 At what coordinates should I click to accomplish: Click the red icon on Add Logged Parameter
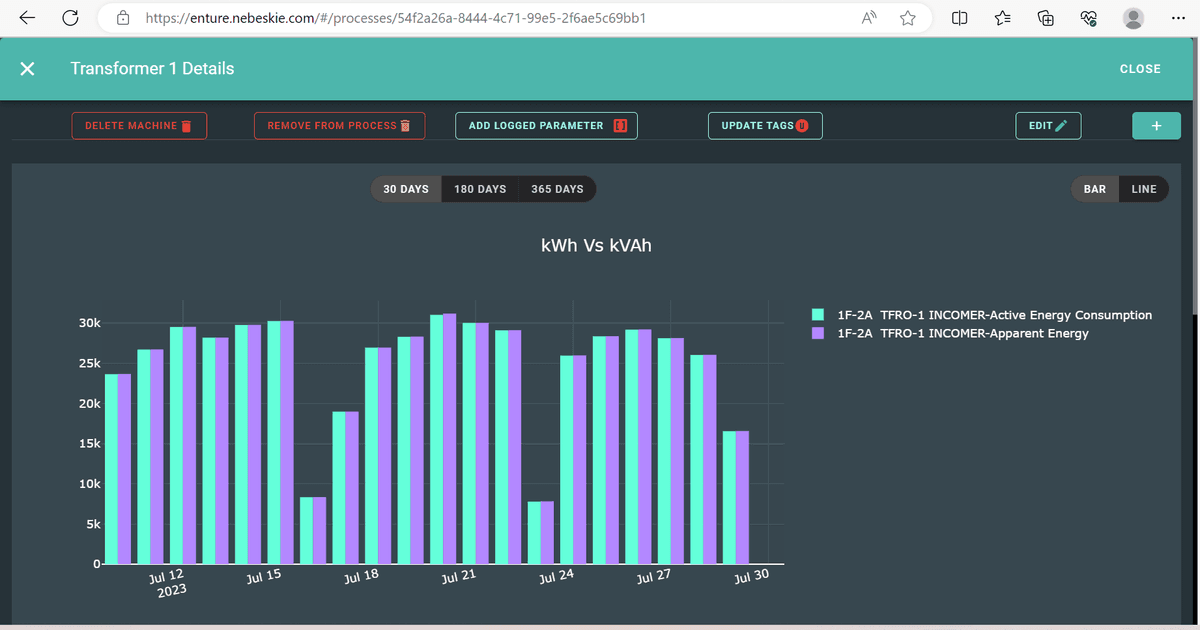pos(620,126)
